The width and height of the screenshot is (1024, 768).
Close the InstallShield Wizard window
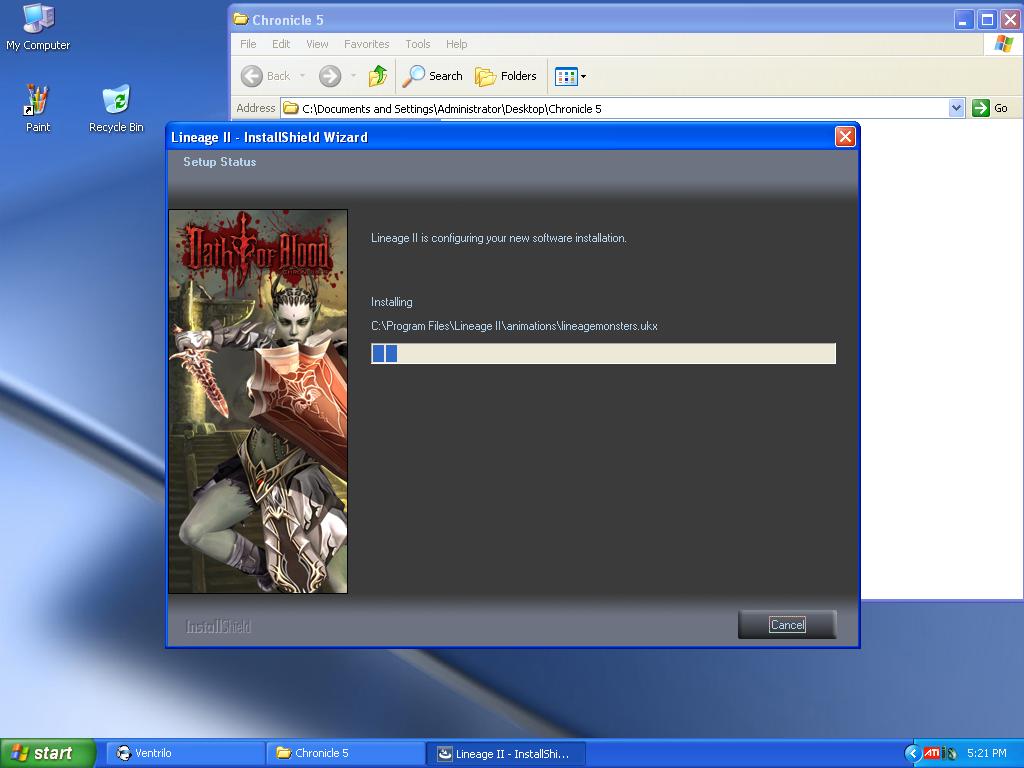click(x=845, y=136)
